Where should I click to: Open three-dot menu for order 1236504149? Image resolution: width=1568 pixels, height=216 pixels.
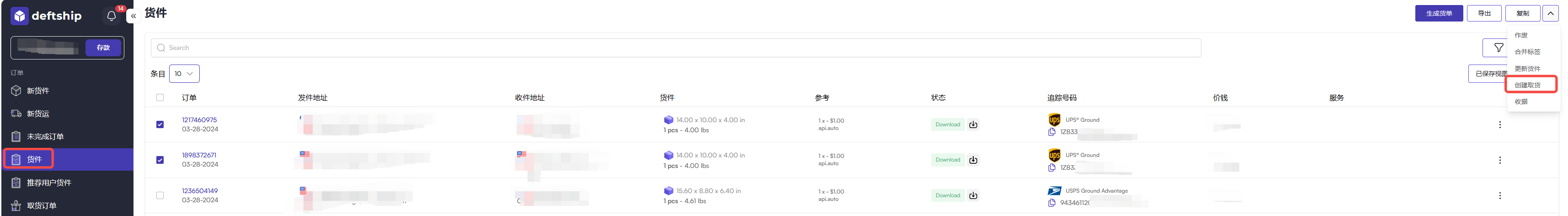[1499, 195]
